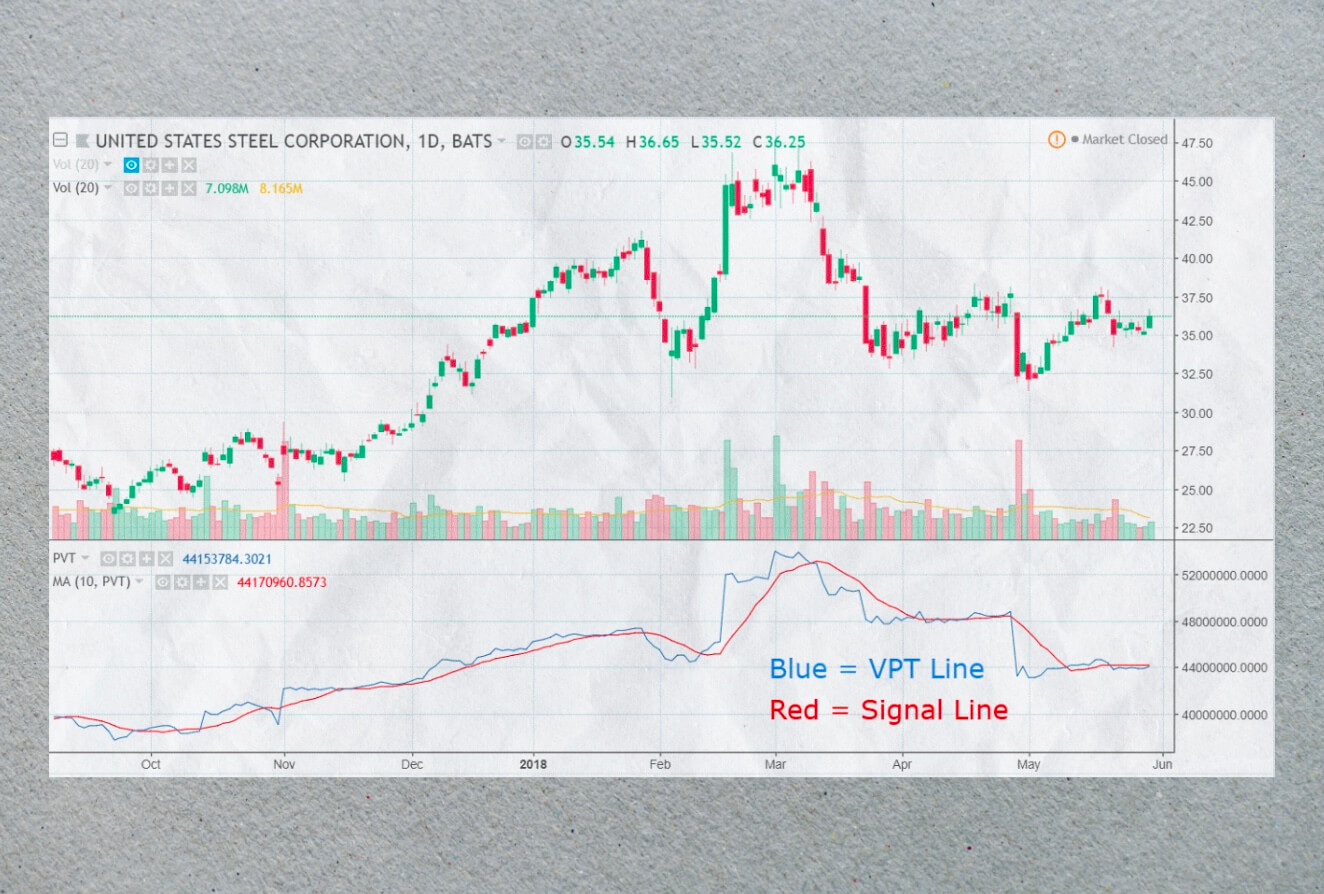Click the 2018 label on the time axis
Image resolution: width=1324 pixels, height=894 pixels.
533,763
